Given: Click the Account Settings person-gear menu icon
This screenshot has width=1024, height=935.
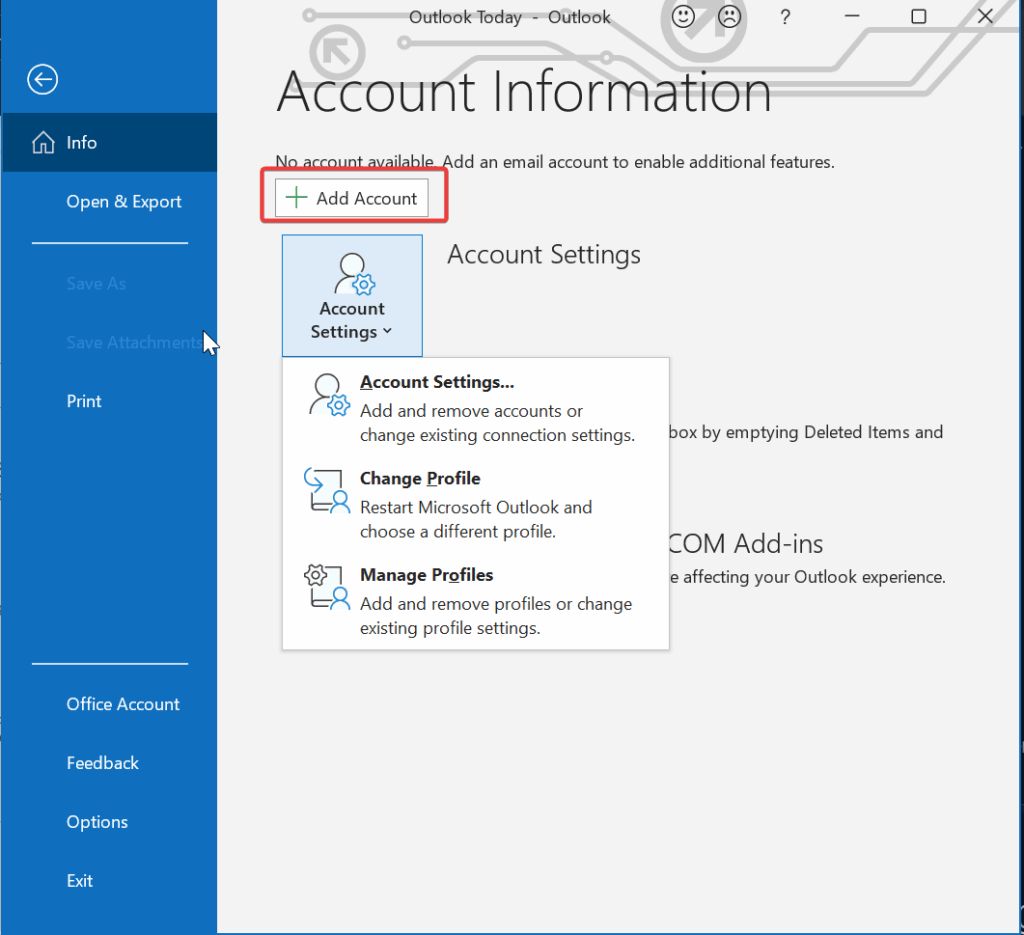Looking at the screenshot, I should pyautogui.click(x=328, y=394).
